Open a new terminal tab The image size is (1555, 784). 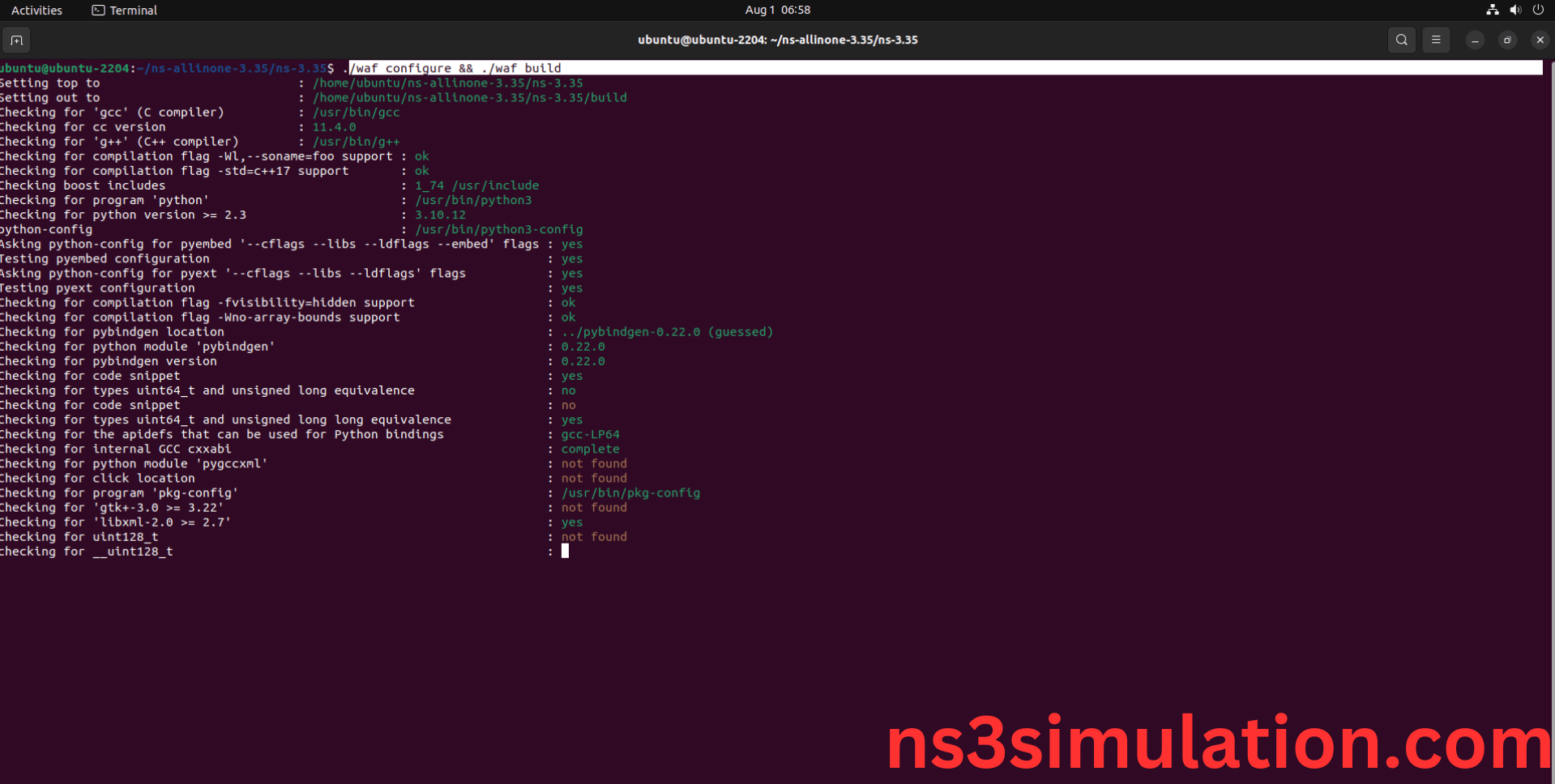coord(16,40)
